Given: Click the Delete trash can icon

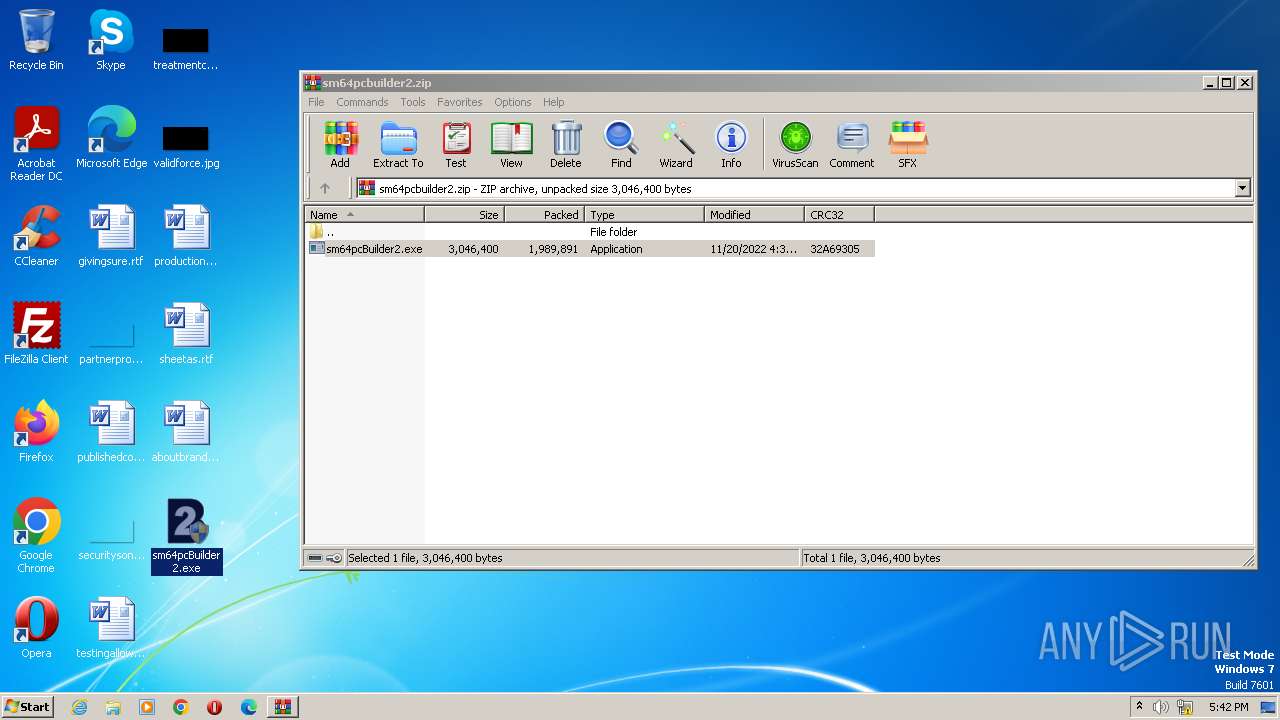Looking at the screenshot, I should click(565, 145).
